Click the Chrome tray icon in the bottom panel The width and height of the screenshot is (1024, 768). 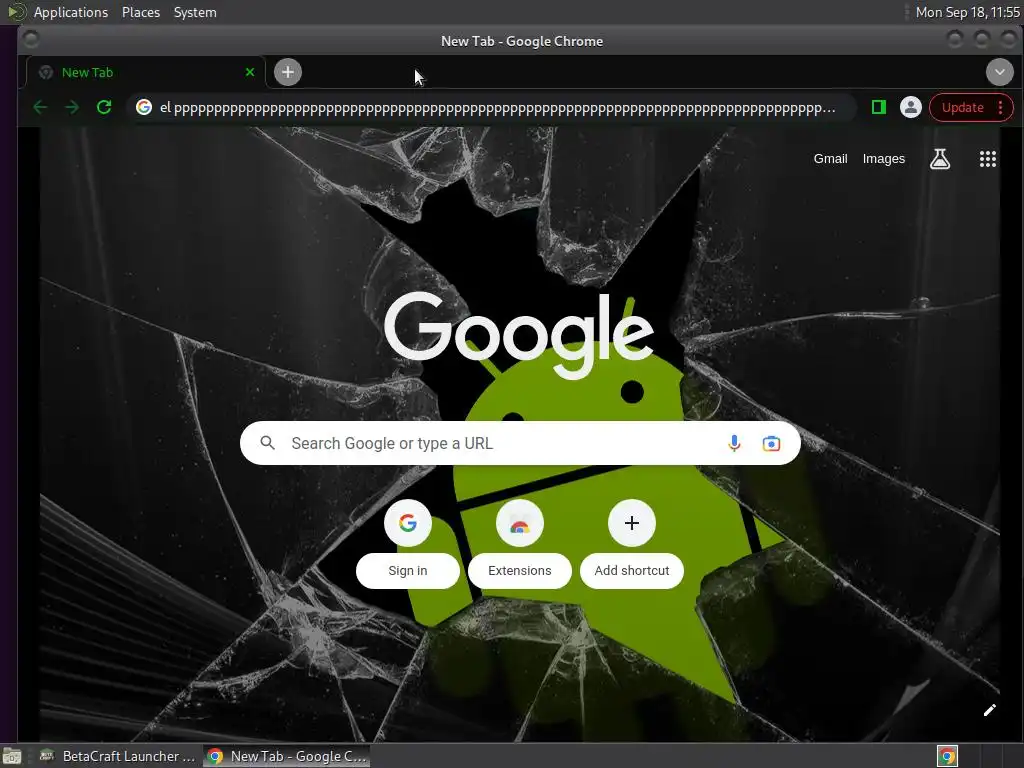(x=947, y=756)
